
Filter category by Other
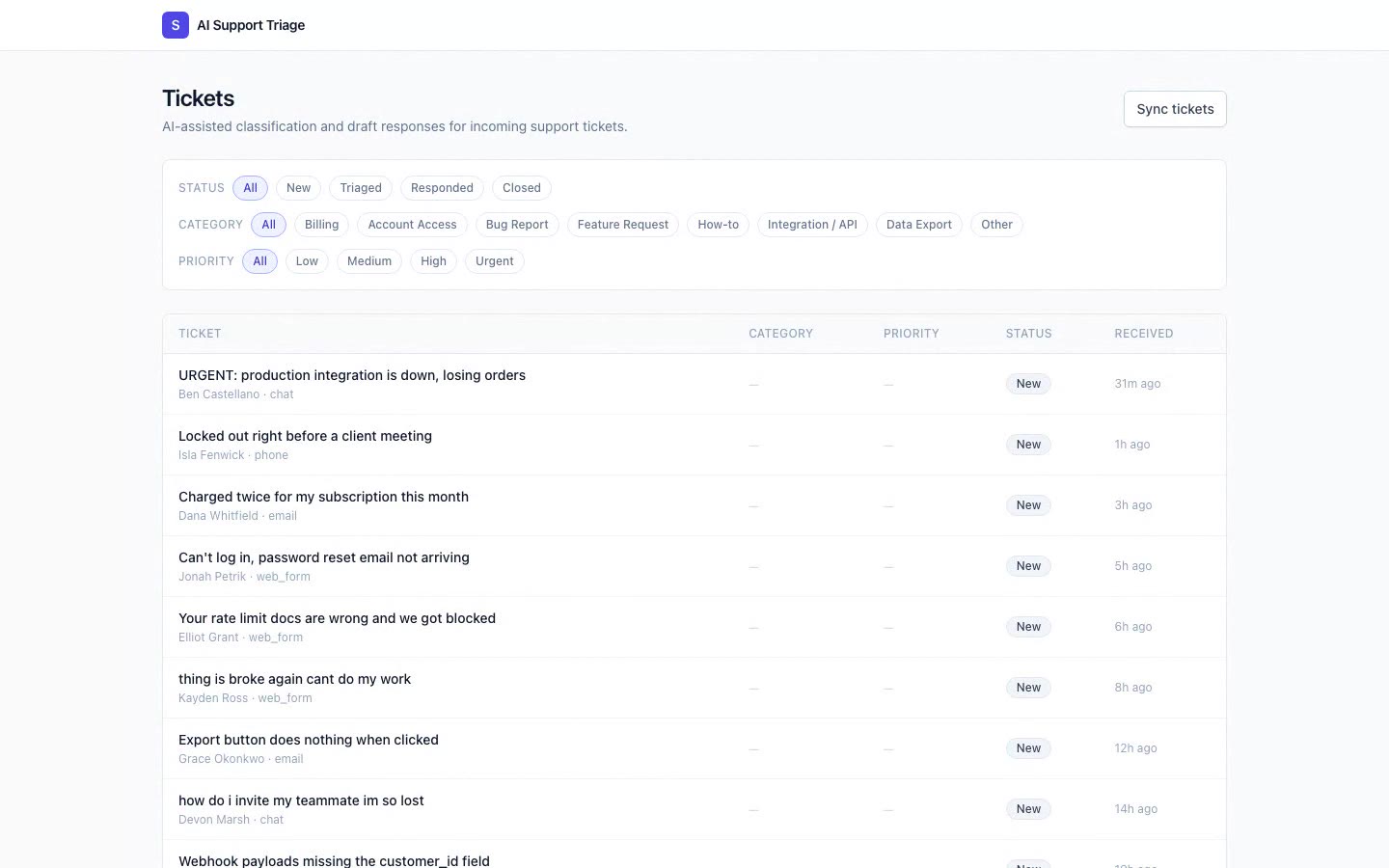coord(997,225)
